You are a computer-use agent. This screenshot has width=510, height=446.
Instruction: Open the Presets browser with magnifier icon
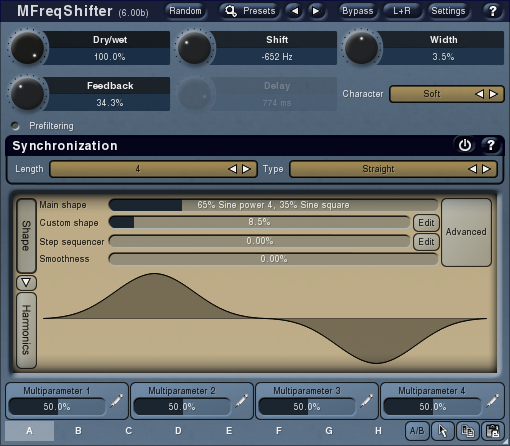tap(250, 11)
